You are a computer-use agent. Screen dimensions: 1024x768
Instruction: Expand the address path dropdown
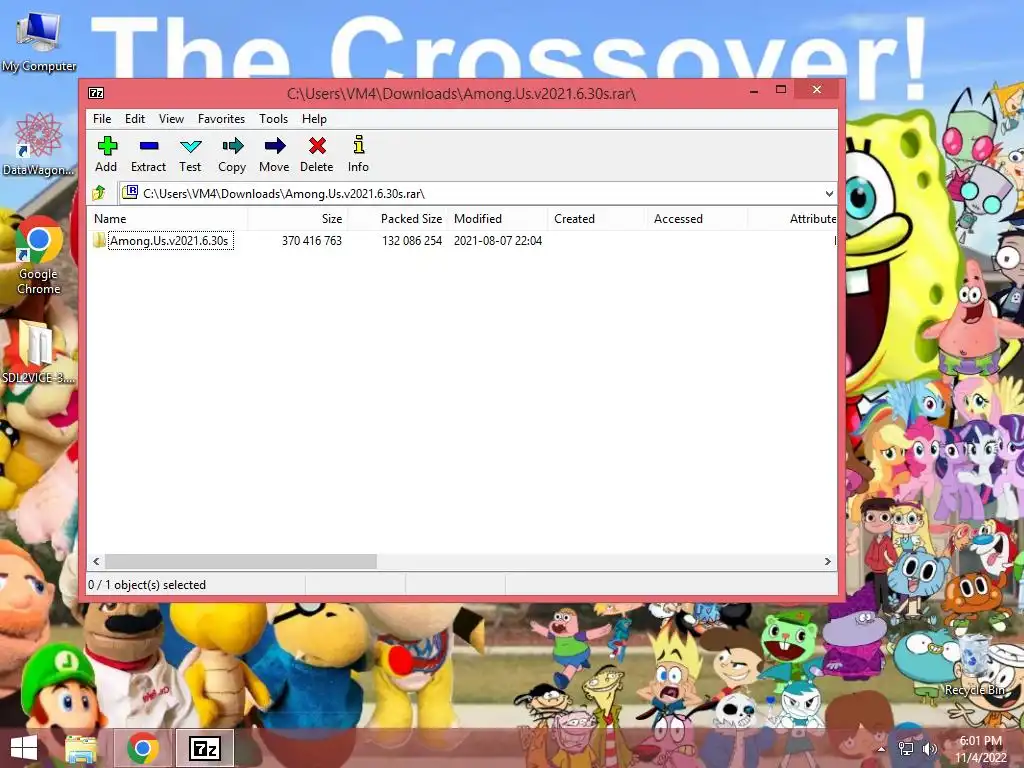click(x=829, y=193)
